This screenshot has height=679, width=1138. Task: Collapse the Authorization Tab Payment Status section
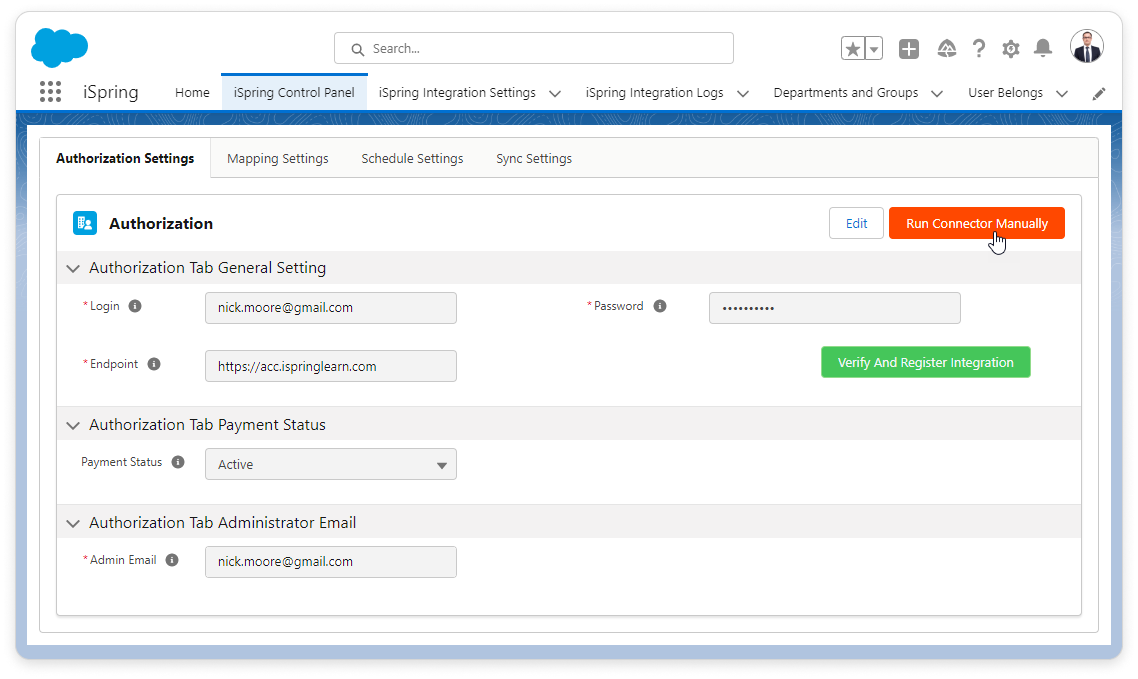(73, 425)
